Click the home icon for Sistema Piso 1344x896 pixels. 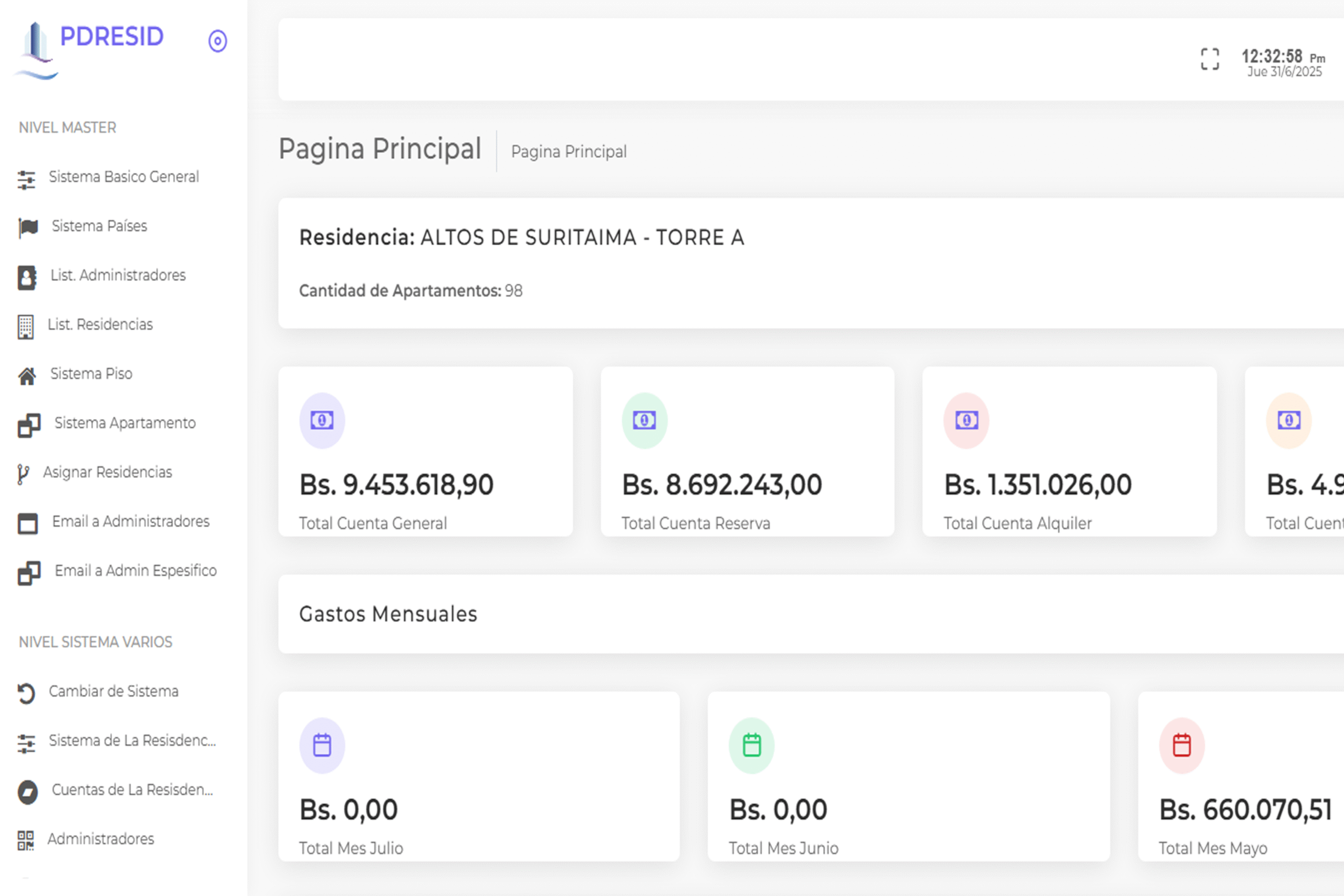click(x=27, y=376)
